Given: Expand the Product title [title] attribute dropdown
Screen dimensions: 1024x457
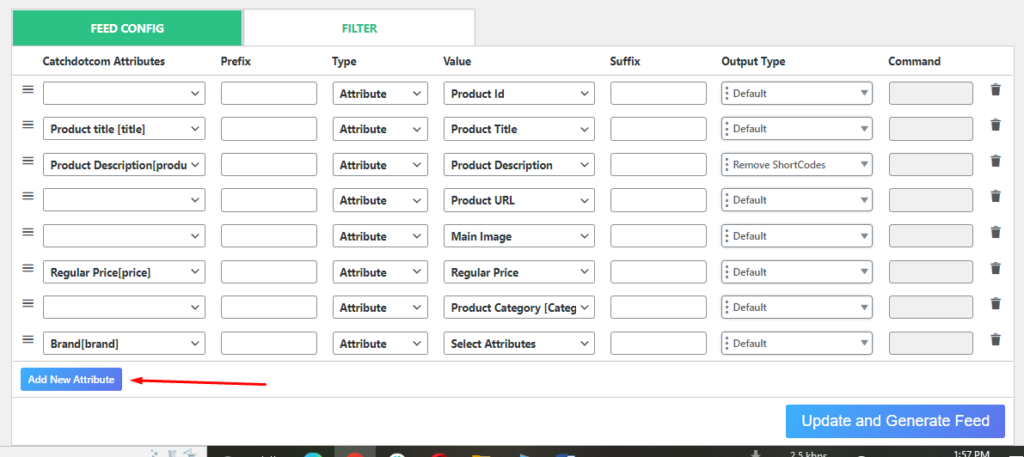Looking at the screenshot, I should pyautogui.click(x=124, y=129).
